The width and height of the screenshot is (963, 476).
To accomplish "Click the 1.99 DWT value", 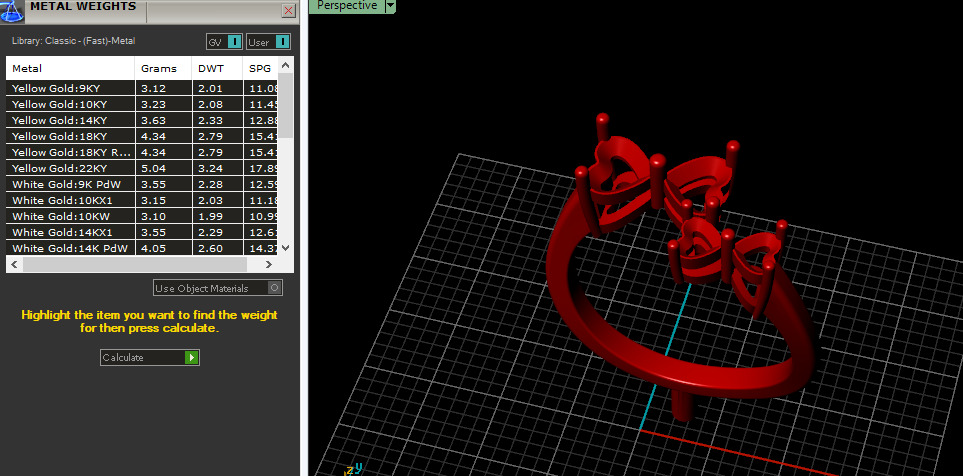I will click(210, 216).
